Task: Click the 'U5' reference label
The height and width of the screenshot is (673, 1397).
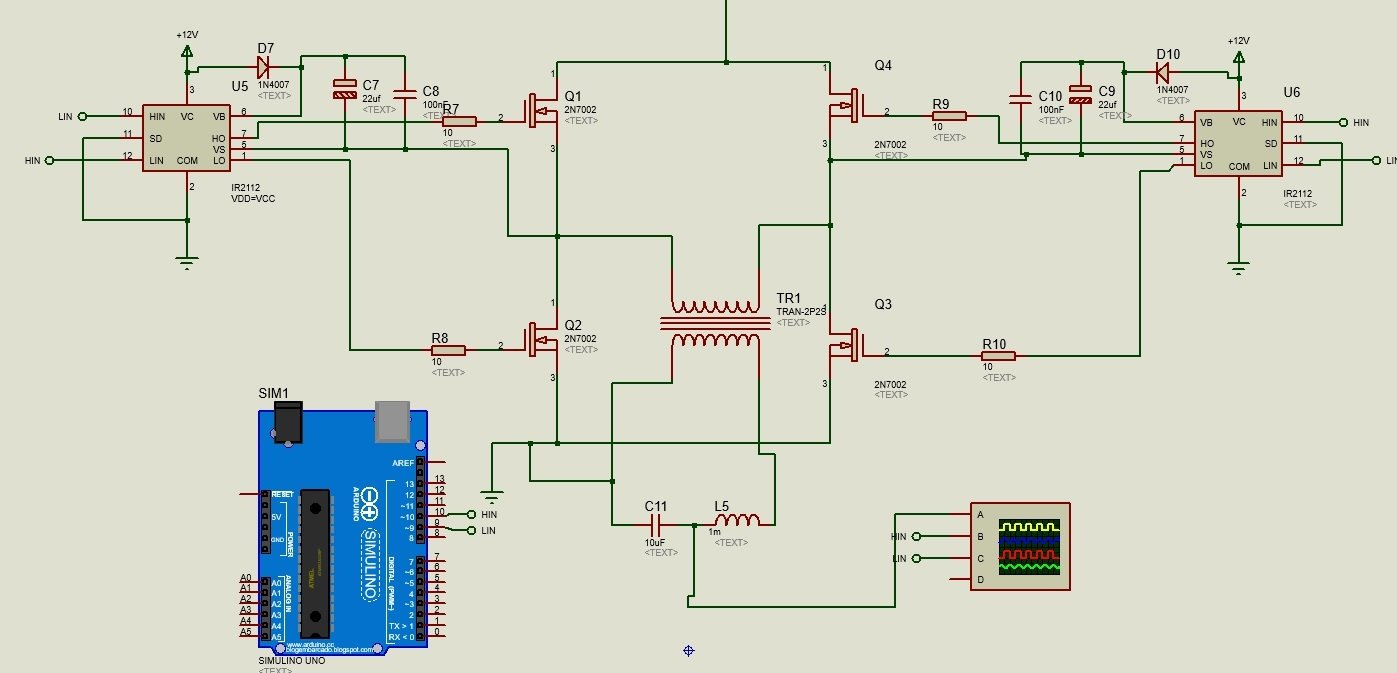Action: 240,87
